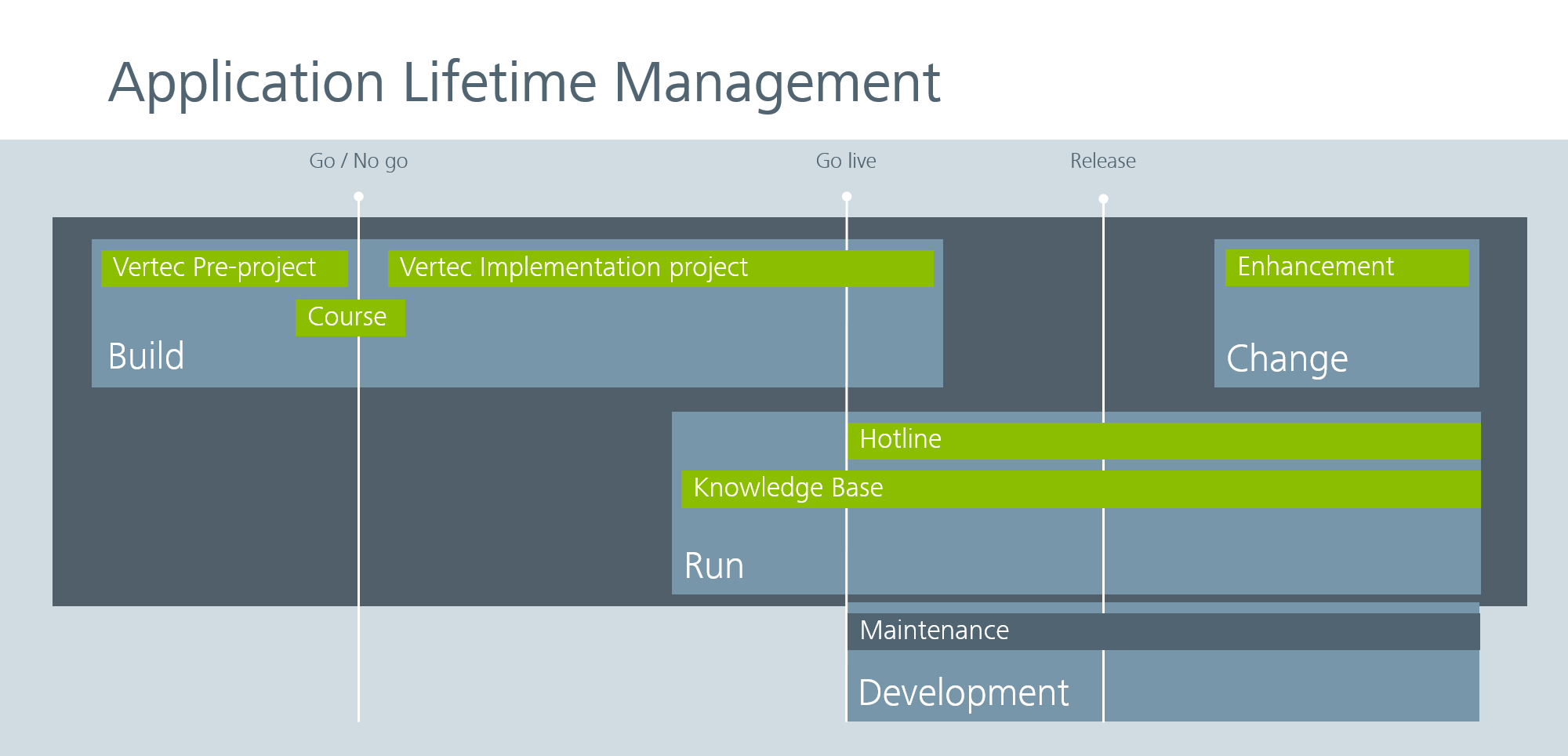Click the Enhancement green bar

1346,267
